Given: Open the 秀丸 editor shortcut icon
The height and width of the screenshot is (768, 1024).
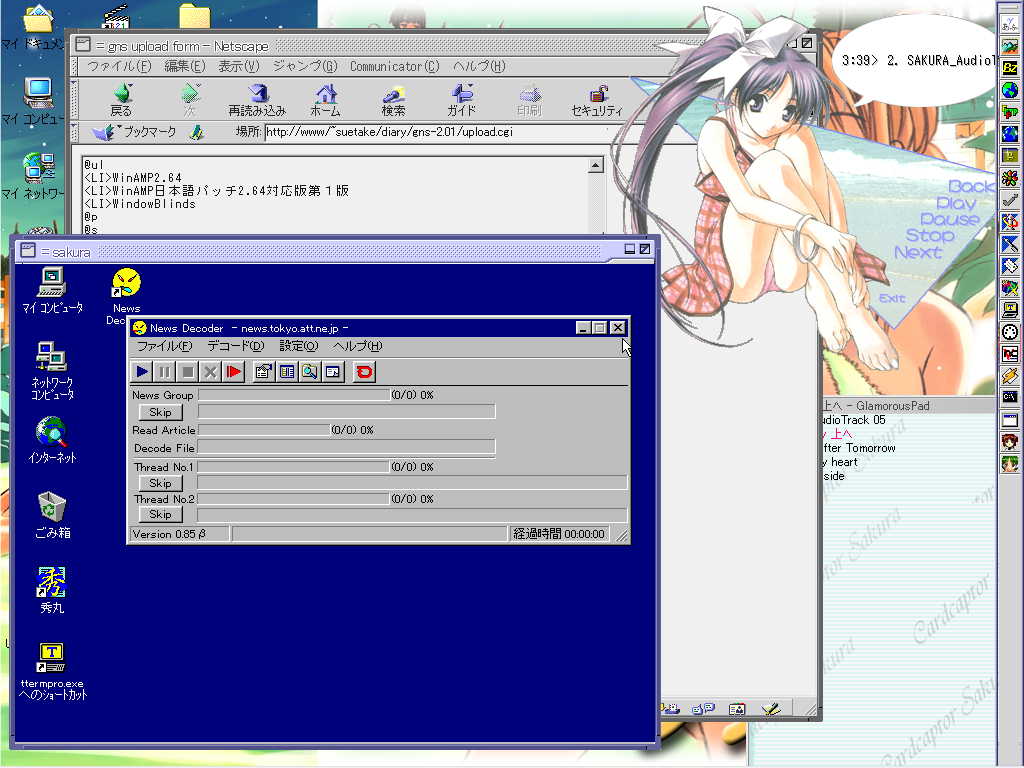Looking at the screenshot, I should (52, 588).
